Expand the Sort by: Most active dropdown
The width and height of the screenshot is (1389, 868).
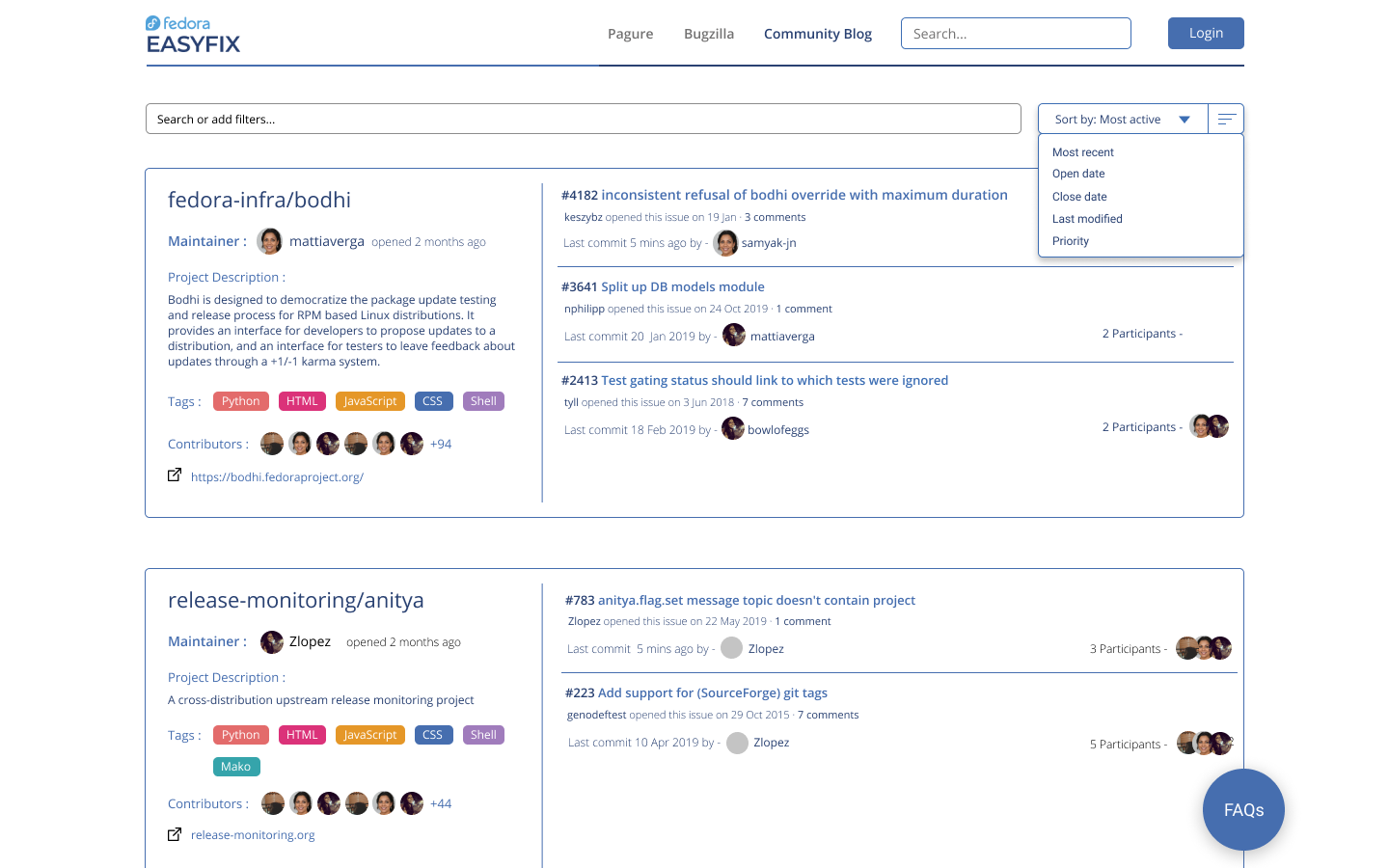(1123, 119)
